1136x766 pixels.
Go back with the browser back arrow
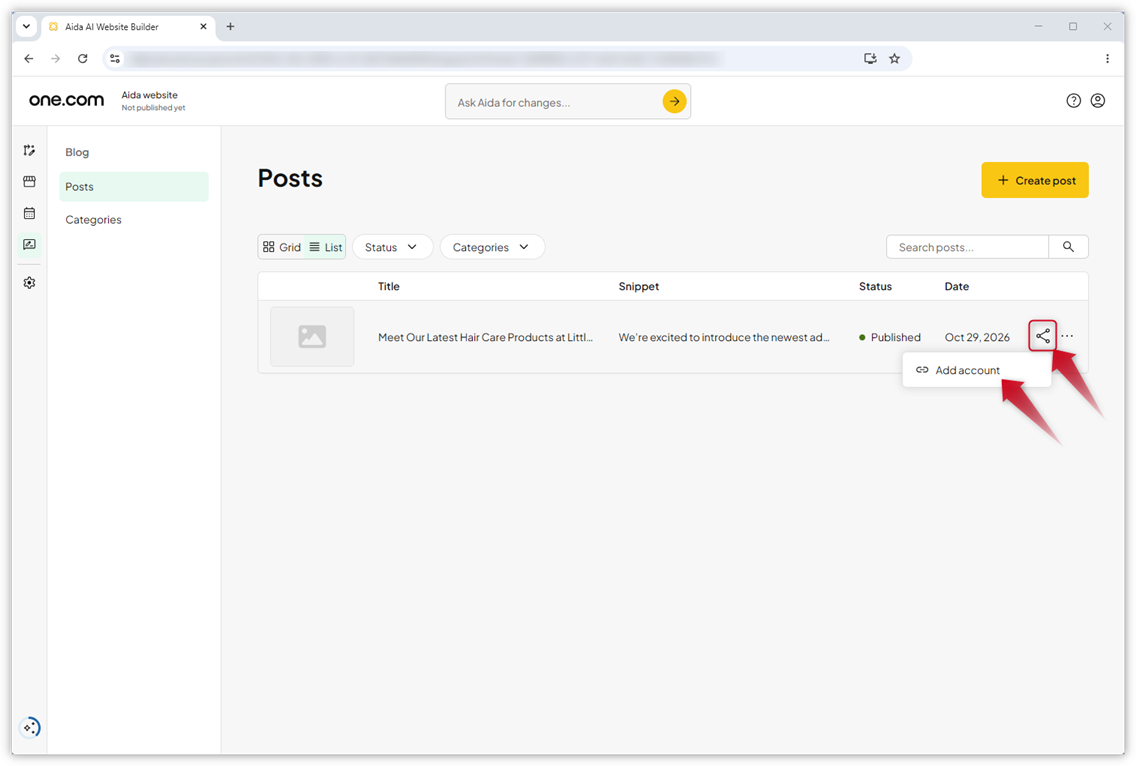pos(28,59)
